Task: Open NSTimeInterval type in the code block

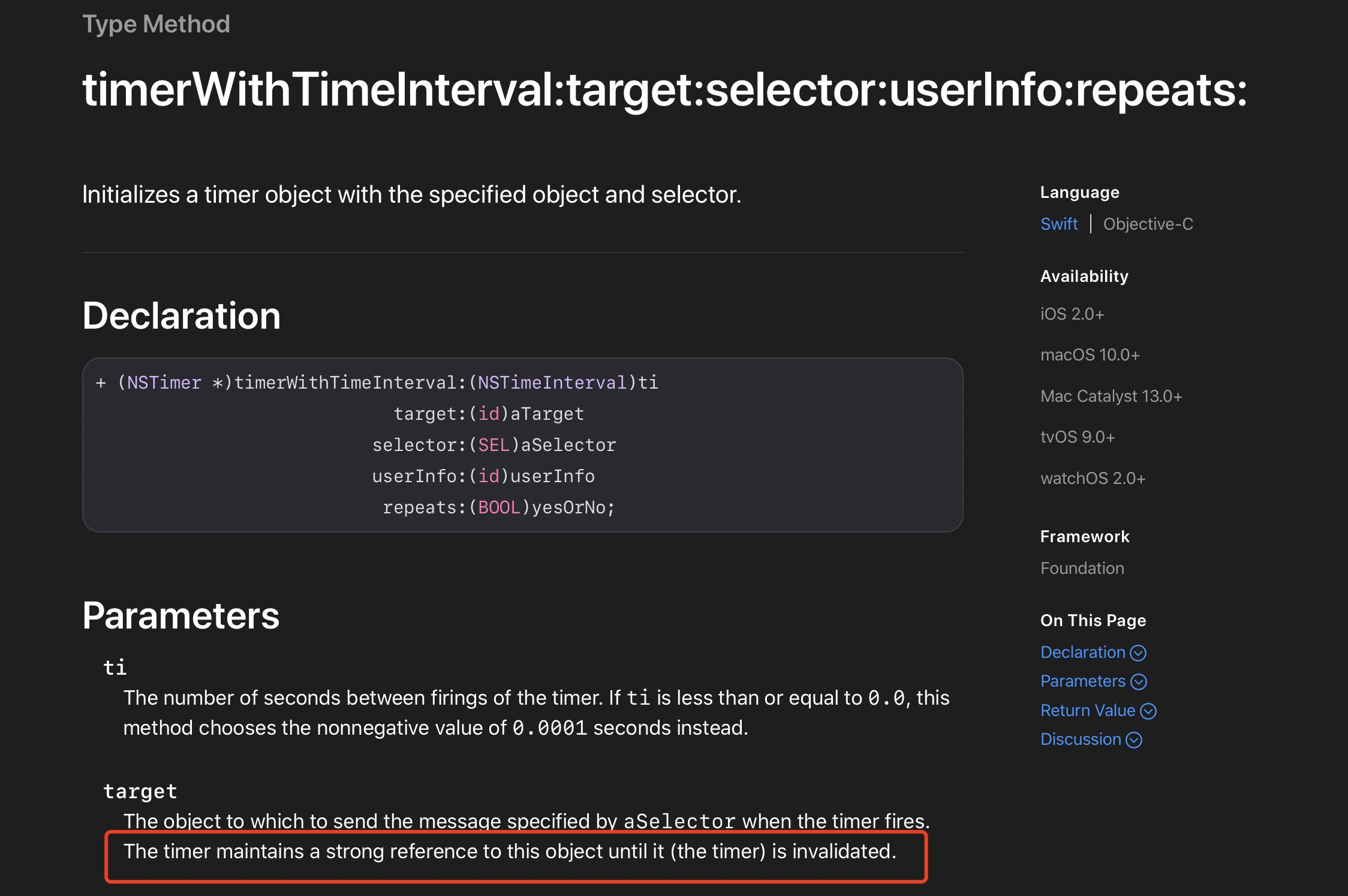Action: coord(552,383)
